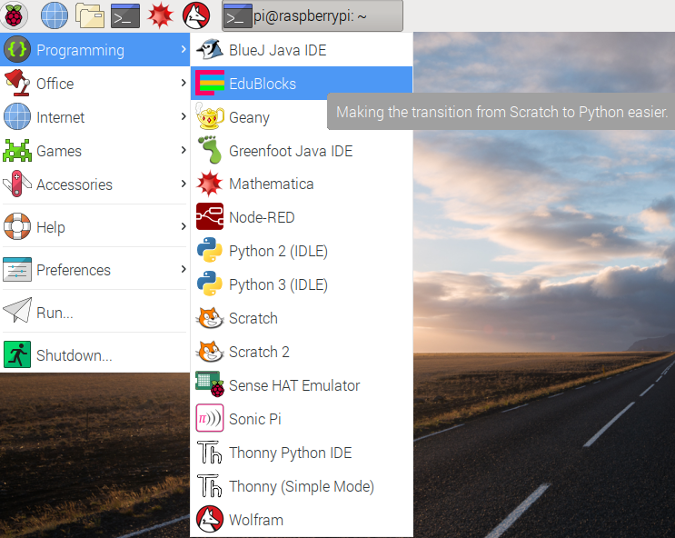Launch Python 3 (IDLE)
The image size is (675, 538).
(277, 285)
